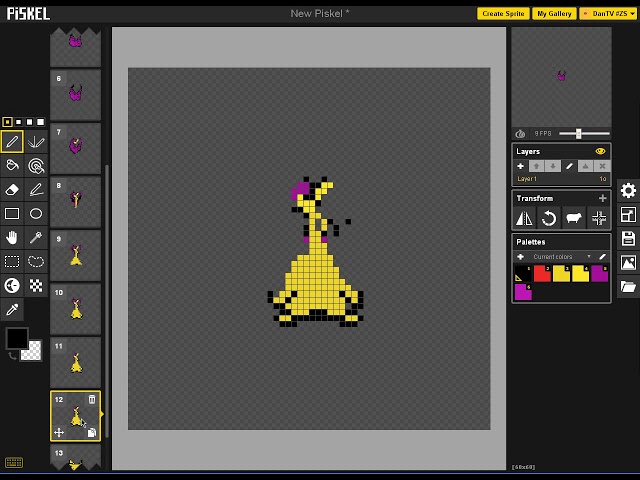This screenshot has height=480, width=640.
Task: Select the Circle tool
Action: pyautogui.click(x=36, y=213)
